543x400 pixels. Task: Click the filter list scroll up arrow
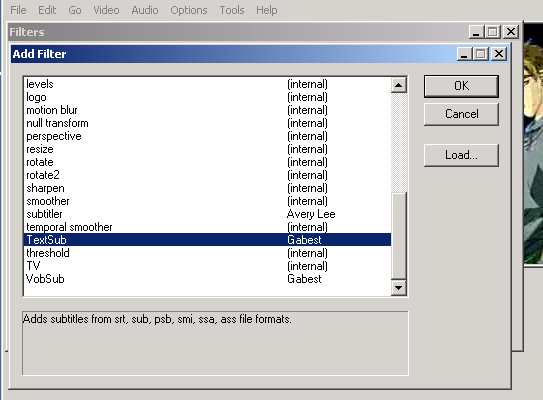click(x=398, y=85)
